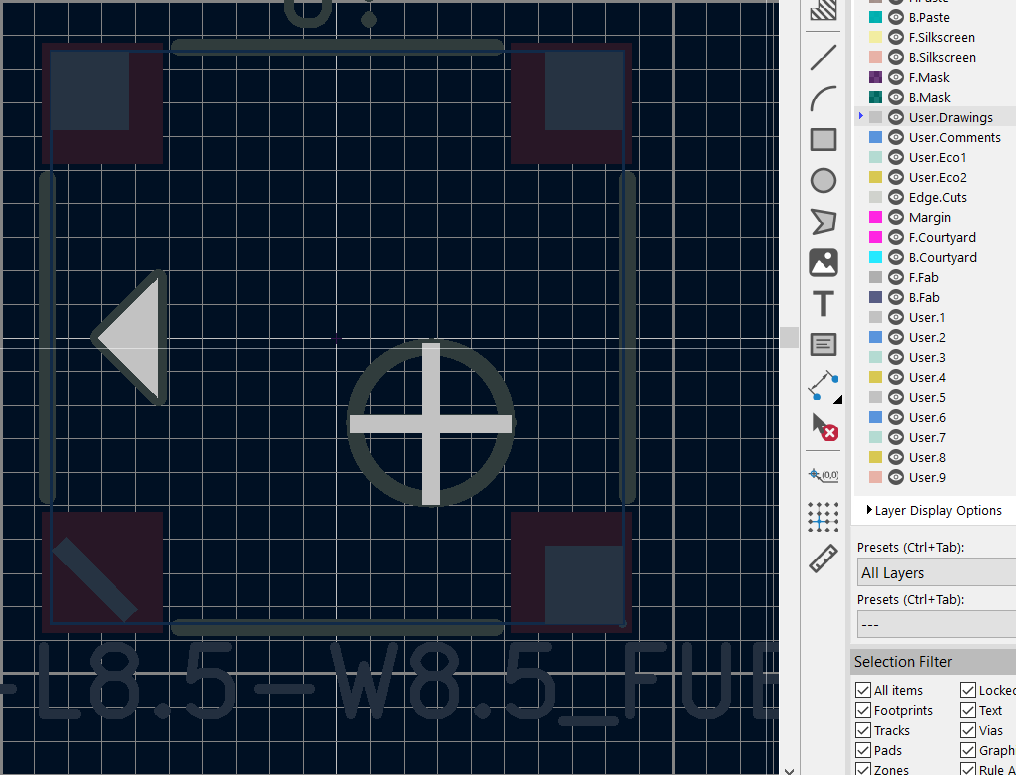
Task: Select the top-left pad of the footprint
Action: coord(102,104)
